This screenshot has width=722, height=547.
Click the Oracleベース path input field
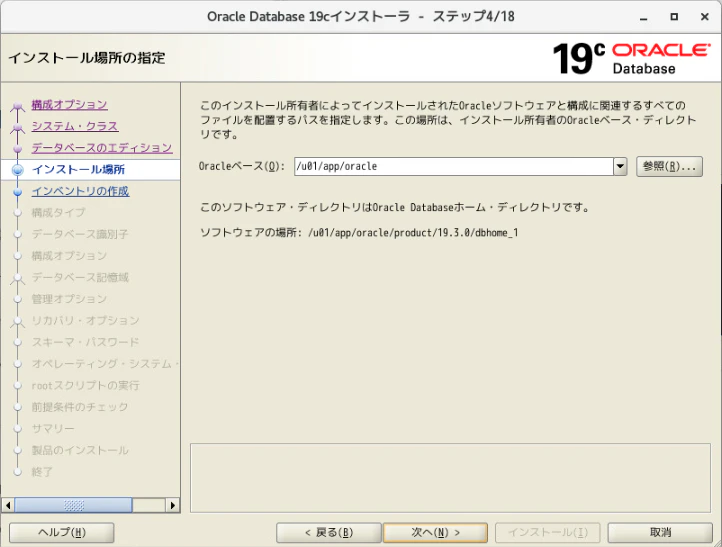pos(454,166)
